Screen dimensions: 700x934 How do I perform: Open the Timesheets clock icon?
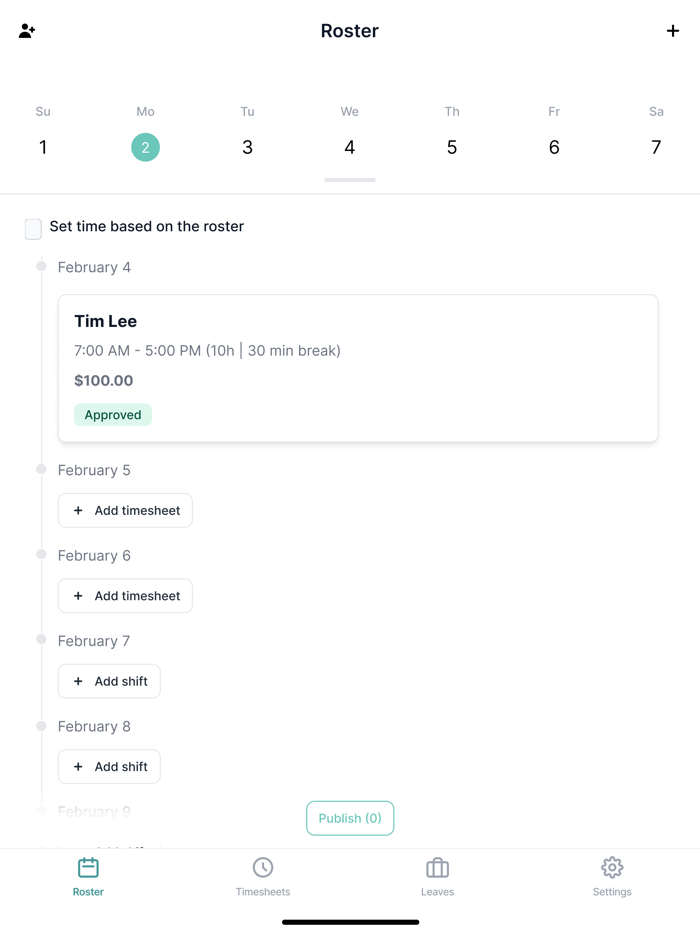pos(262,868)
